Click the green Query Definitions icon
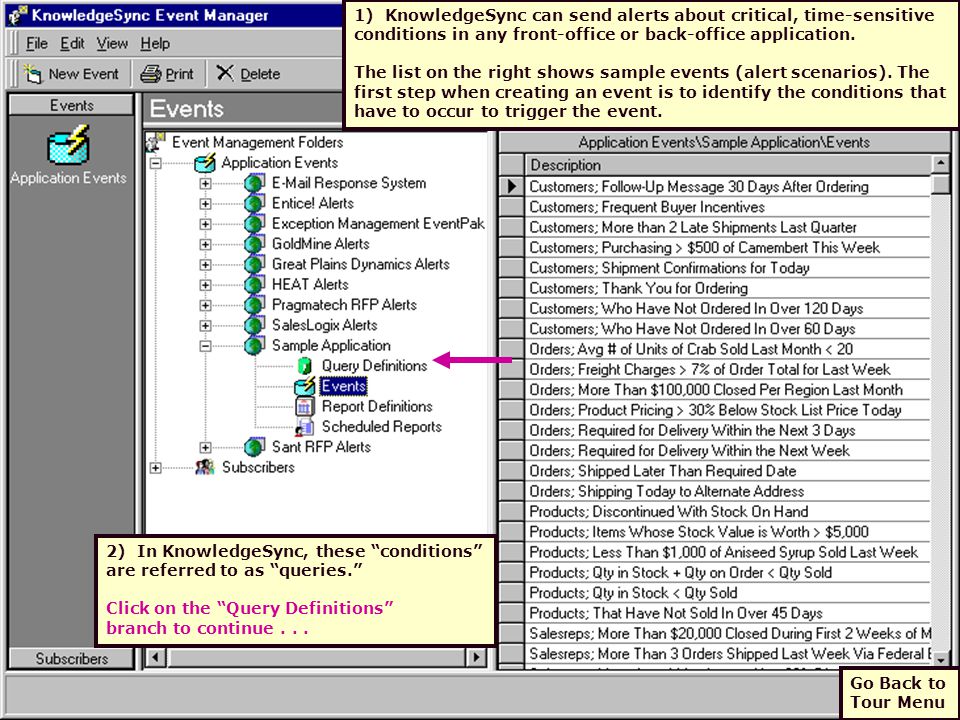The image size is (960, 720). (x=304, y=366)
